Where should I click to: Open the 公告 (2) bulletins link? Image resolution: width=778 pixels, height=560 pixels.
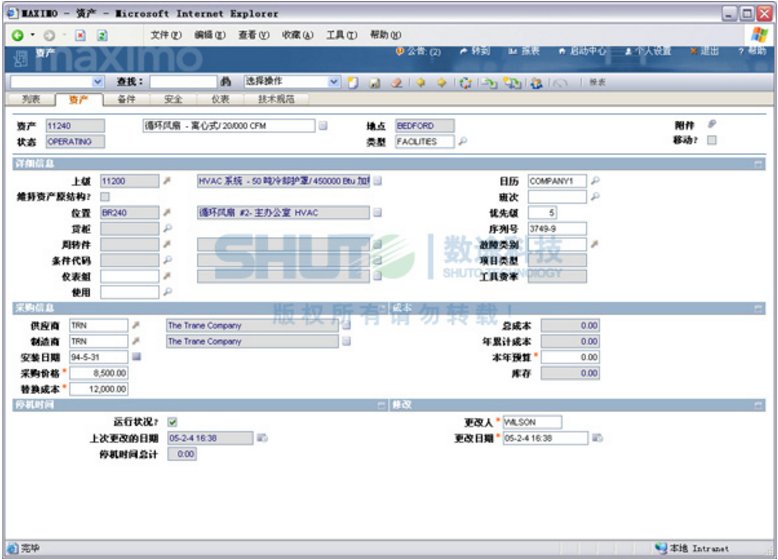pyautogui.click(x=418, y=52)
